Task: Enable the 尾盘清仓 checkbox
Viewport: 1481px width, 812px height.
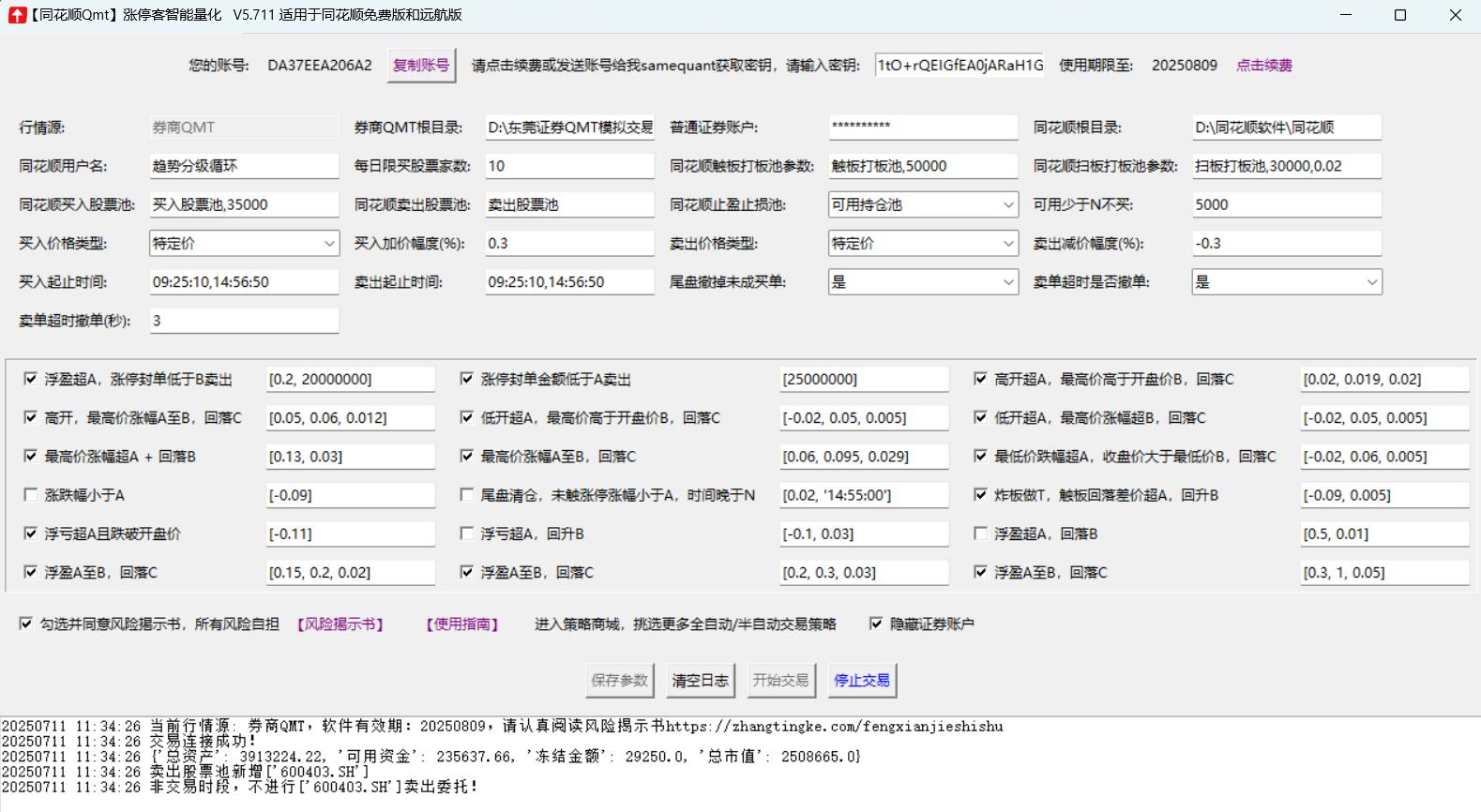Action: 466,494
